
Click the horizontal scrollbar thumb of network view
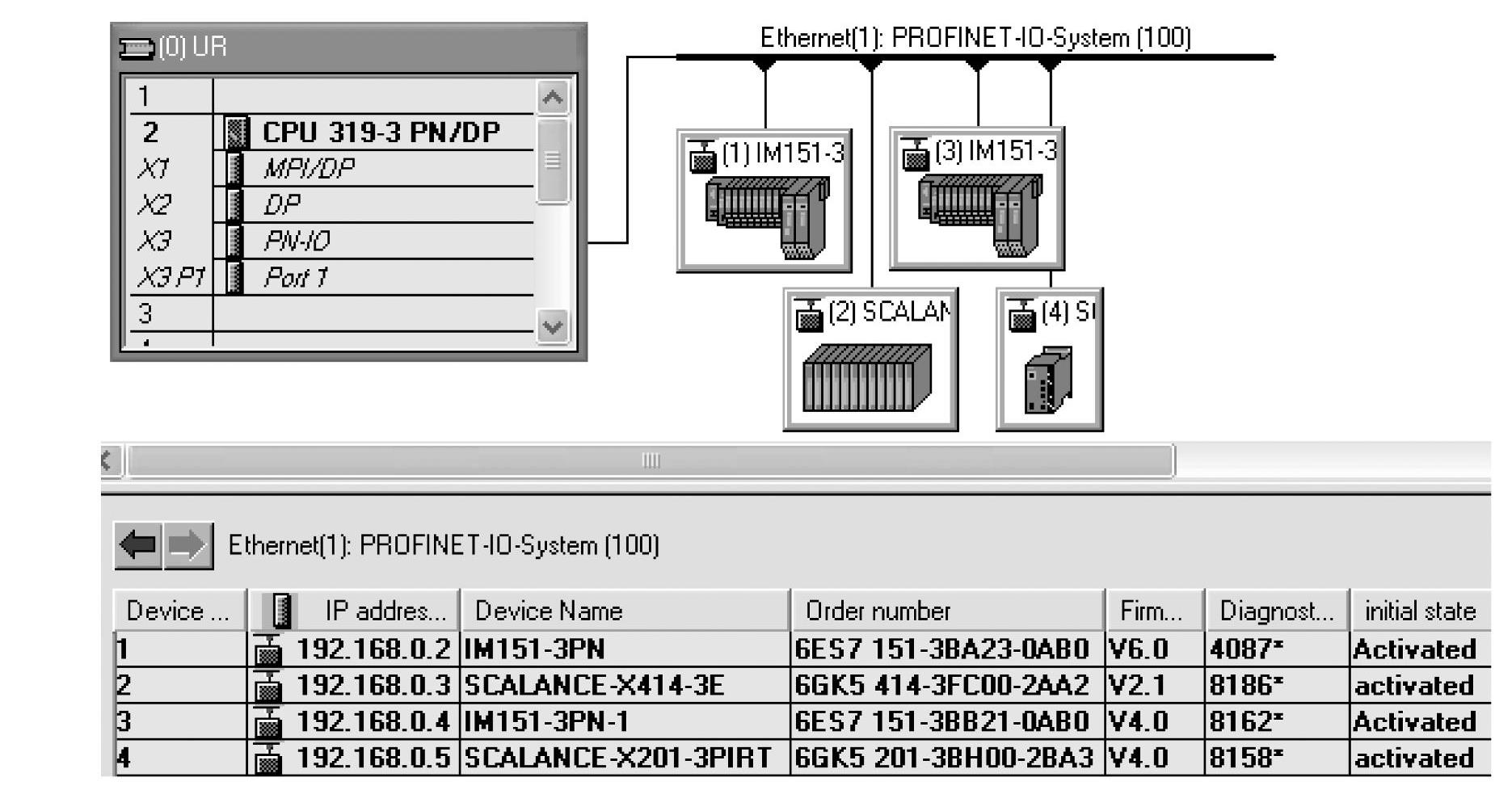pyautogui.click(x=651, y=460)
